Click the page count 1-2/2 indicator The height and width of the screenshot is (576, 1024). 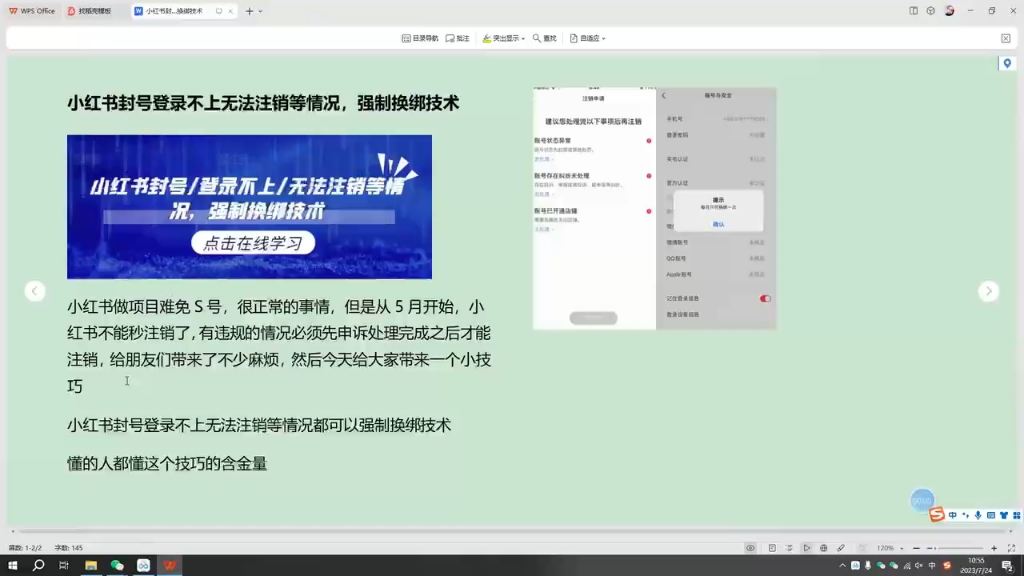(25, 548)
